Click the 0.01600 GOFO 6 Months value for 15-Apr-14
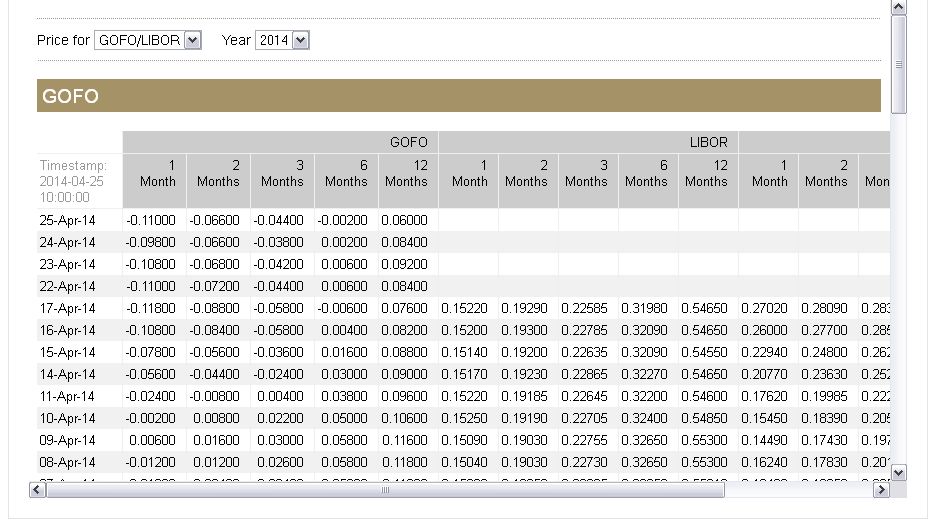The width and height of the screenshot is (946, 521). click(344, 352)
